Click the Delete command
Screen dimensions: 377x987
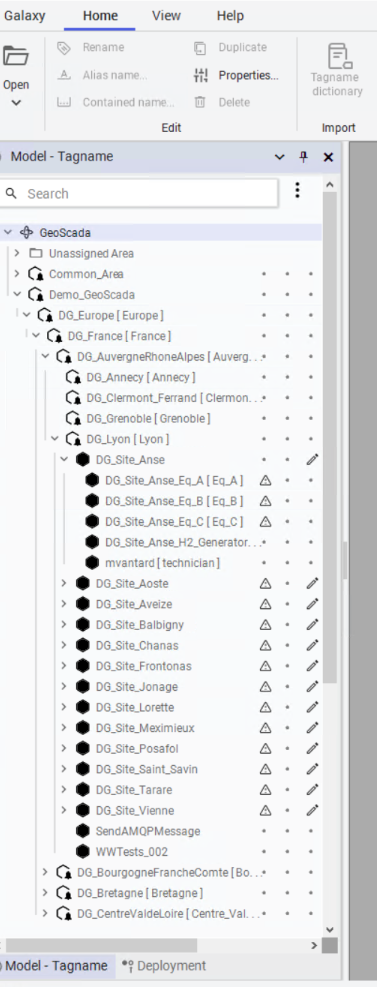pyautogui.click(x=222, y=102)
